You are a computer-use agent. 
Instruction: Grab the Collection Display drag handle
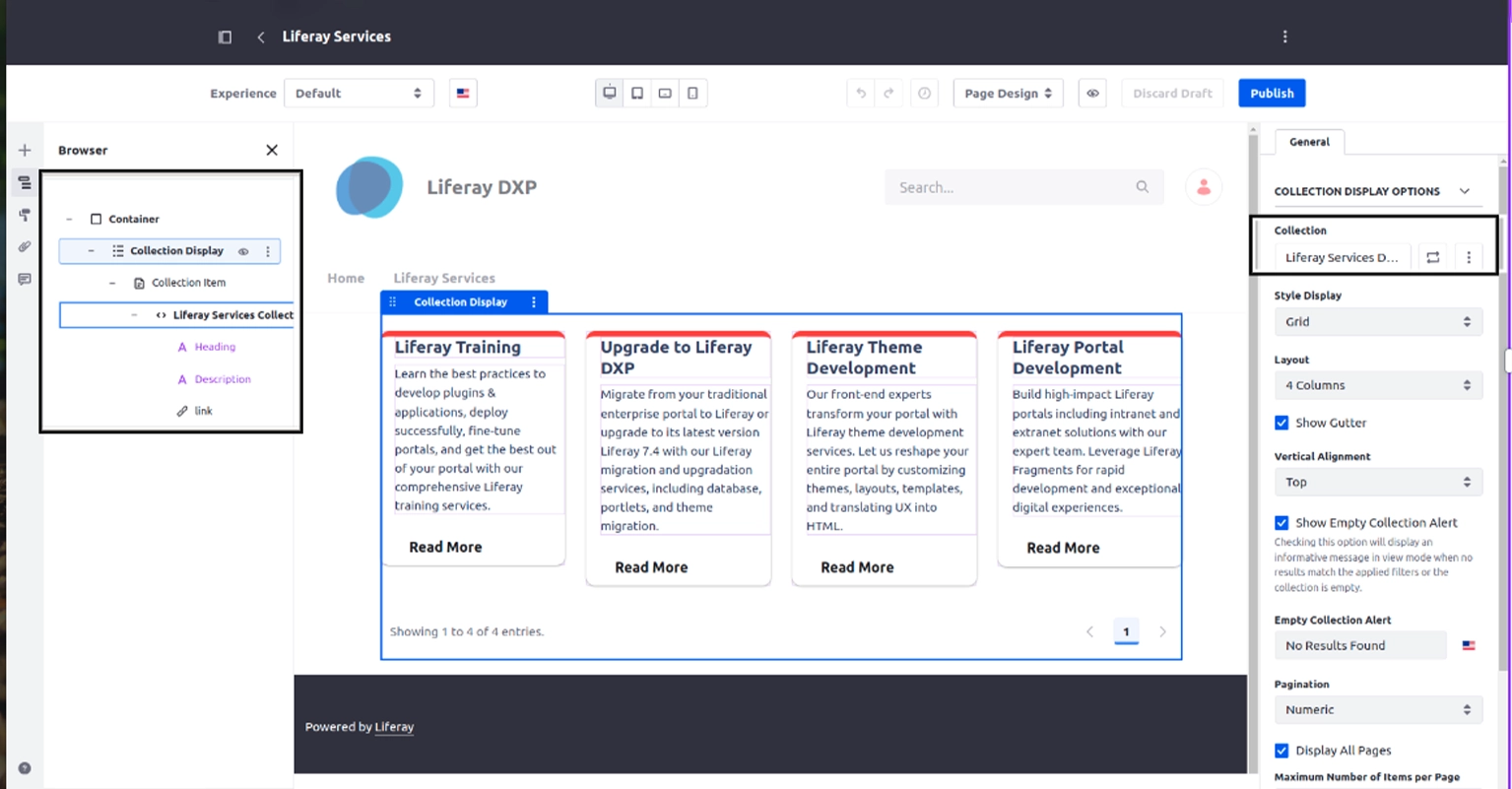tap(393, 302)
